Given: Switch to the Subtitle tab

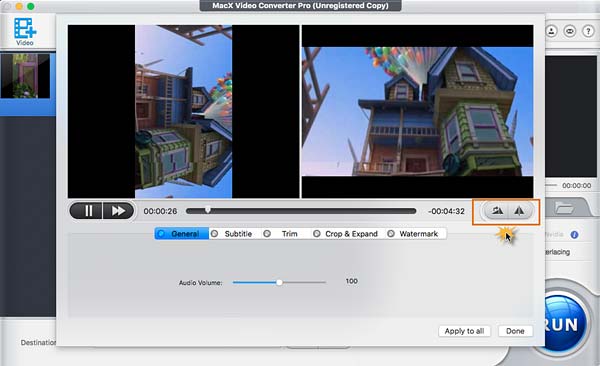Looking at the screenshot, I should (232, 234).
